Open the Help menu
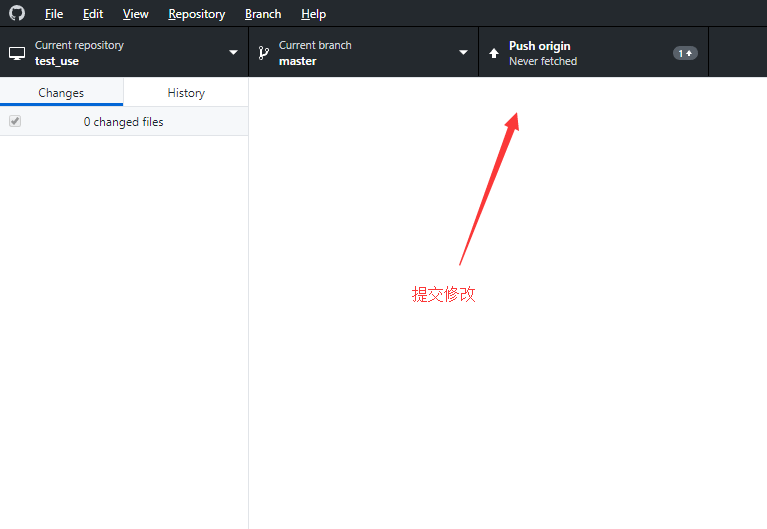Viewport: 767px width, 529px height. coord(313,14)
